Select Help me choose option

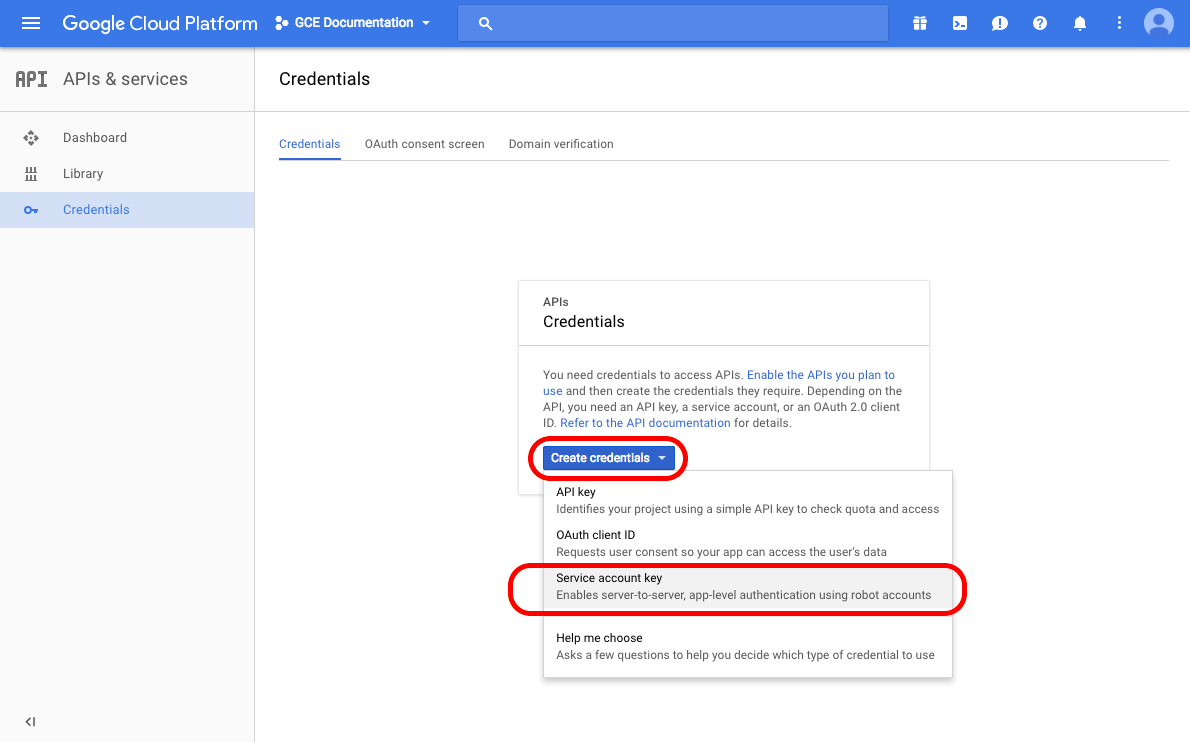pos(748,646)
